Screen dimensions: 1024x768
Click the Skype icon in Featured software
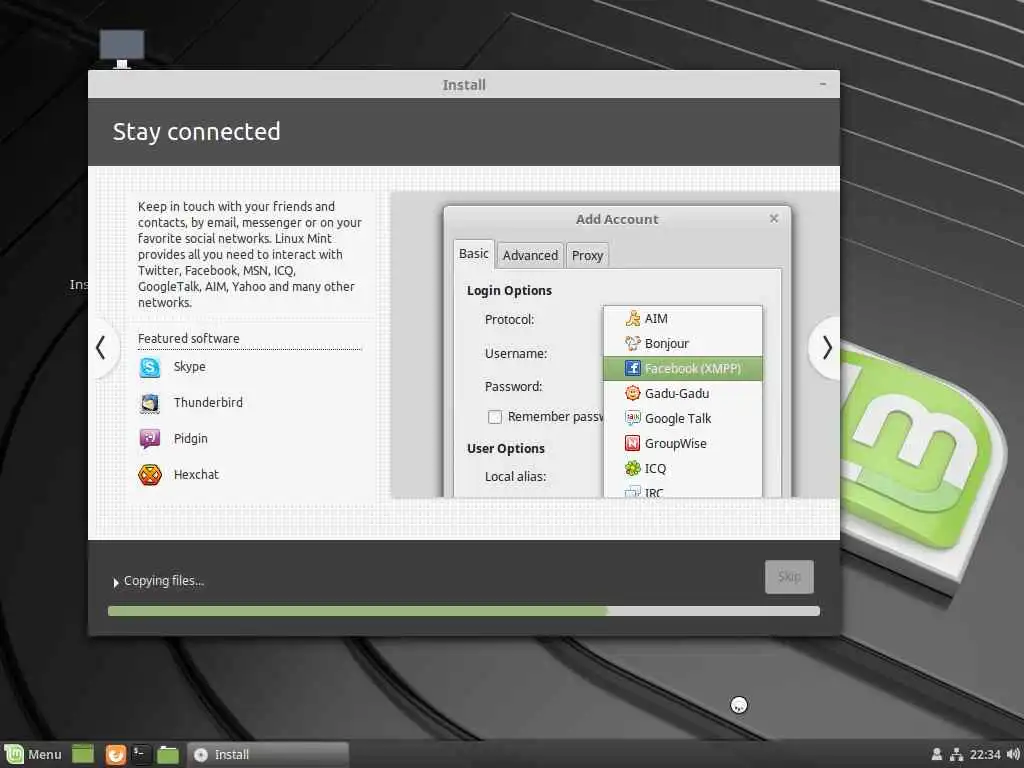(150, 368)
